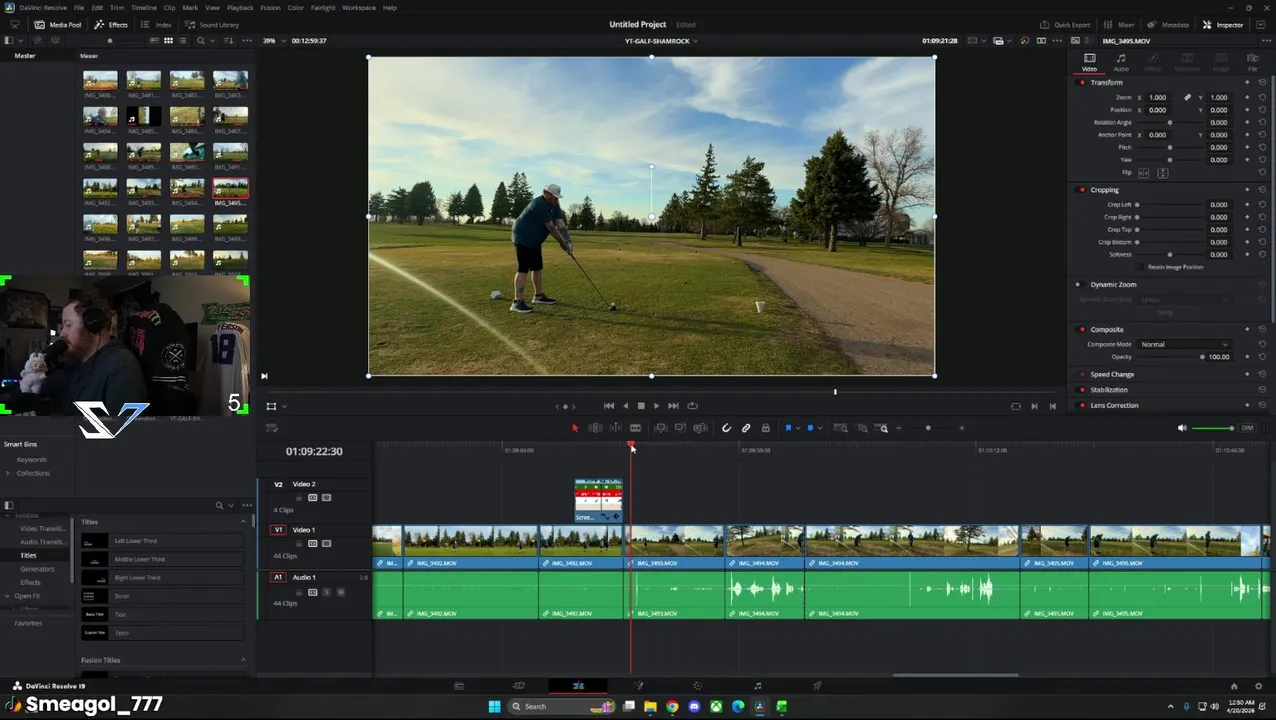Screen dimensions: 1276x720
Task: Open the flag color dropdown arrow
Action: pyautogui.click(x=798, y=428)
